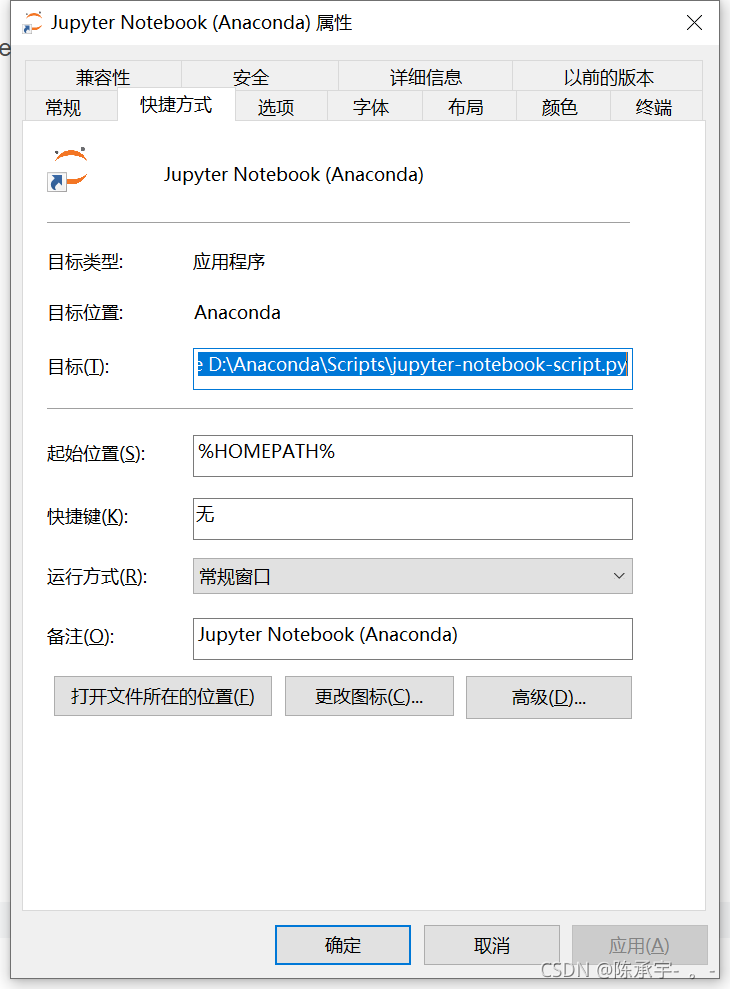730x989 pixels.
Task: Click the 目标(T) label
Action: pyautogui.click(x=78, y=366)
